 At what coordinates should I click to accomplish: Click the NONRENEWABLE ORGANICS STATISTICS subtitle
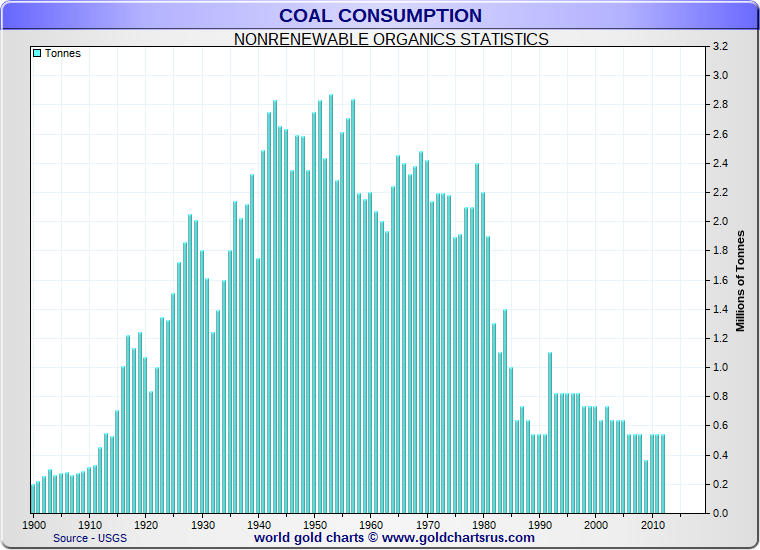391,39
